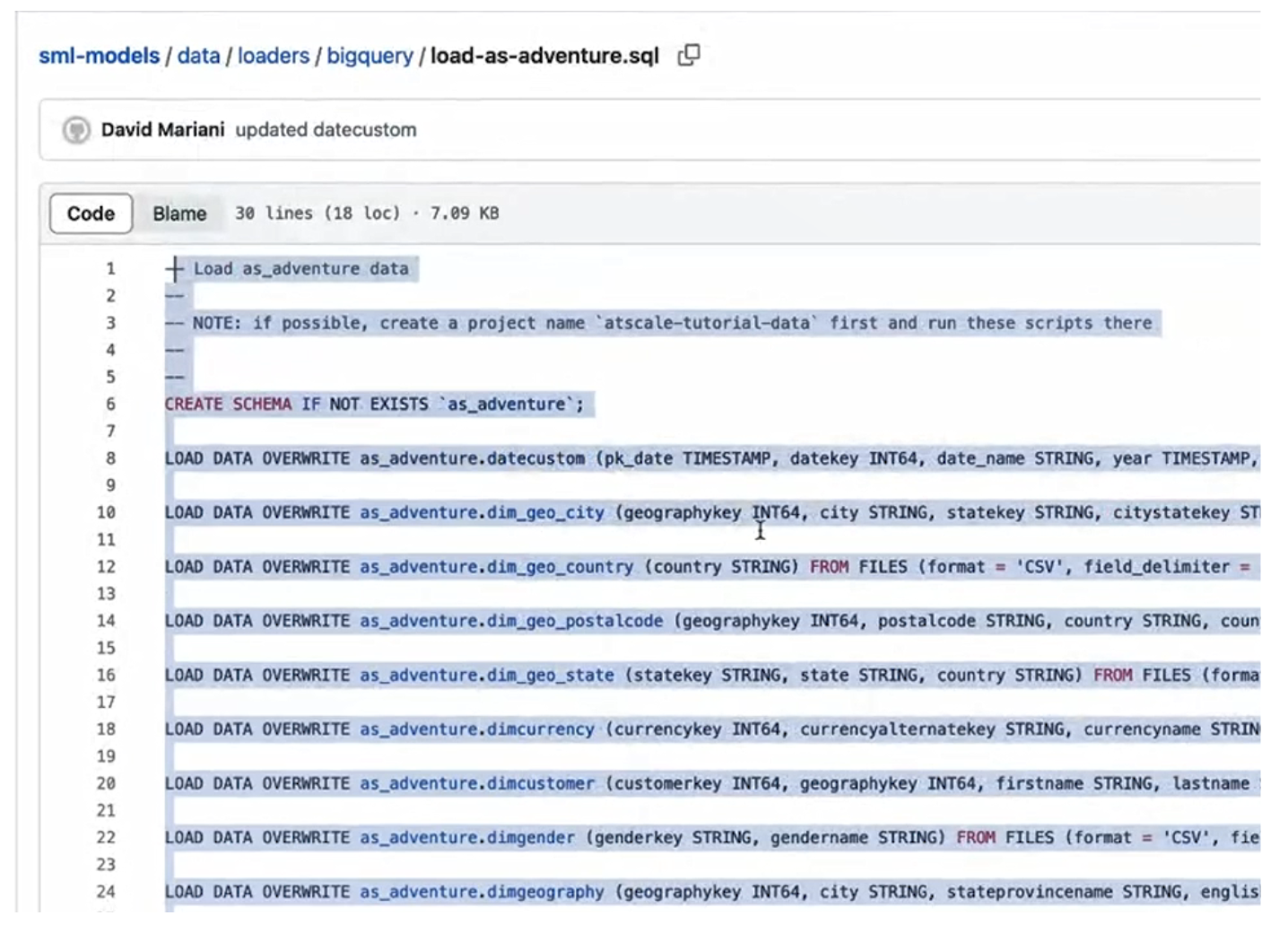Select line number 6
This screenshot has width=1288, height=933.
pos(109,403)
